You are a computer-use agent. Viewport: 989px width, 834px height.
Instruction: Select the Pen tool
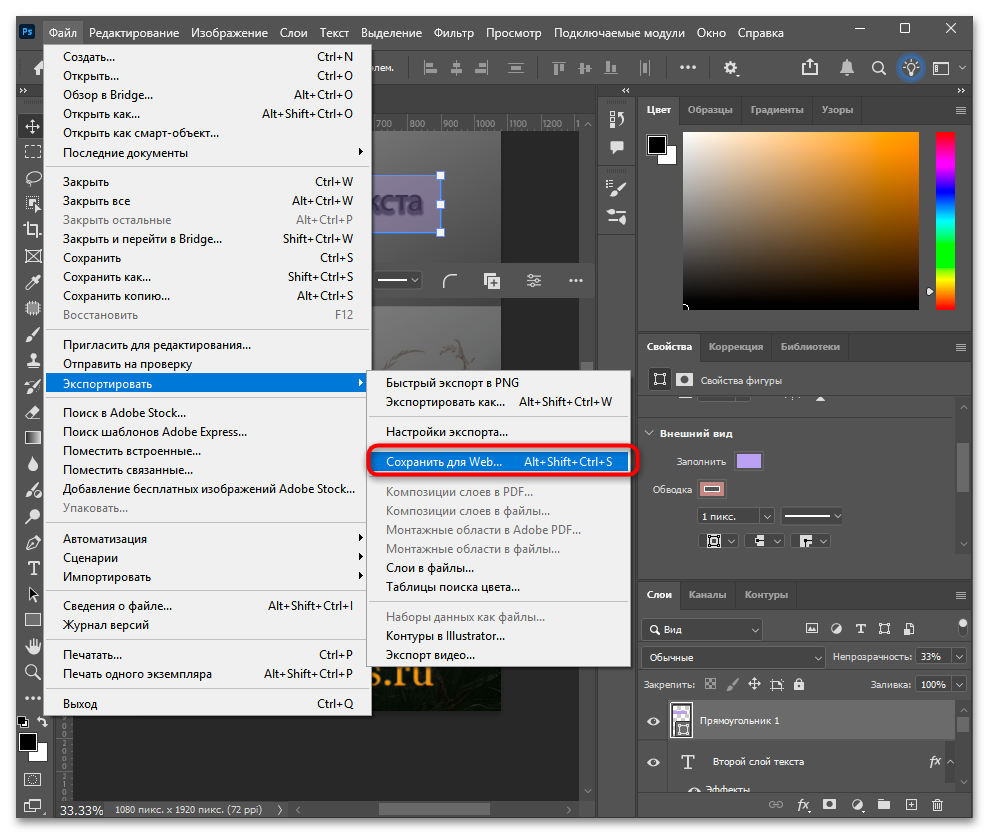32,542
